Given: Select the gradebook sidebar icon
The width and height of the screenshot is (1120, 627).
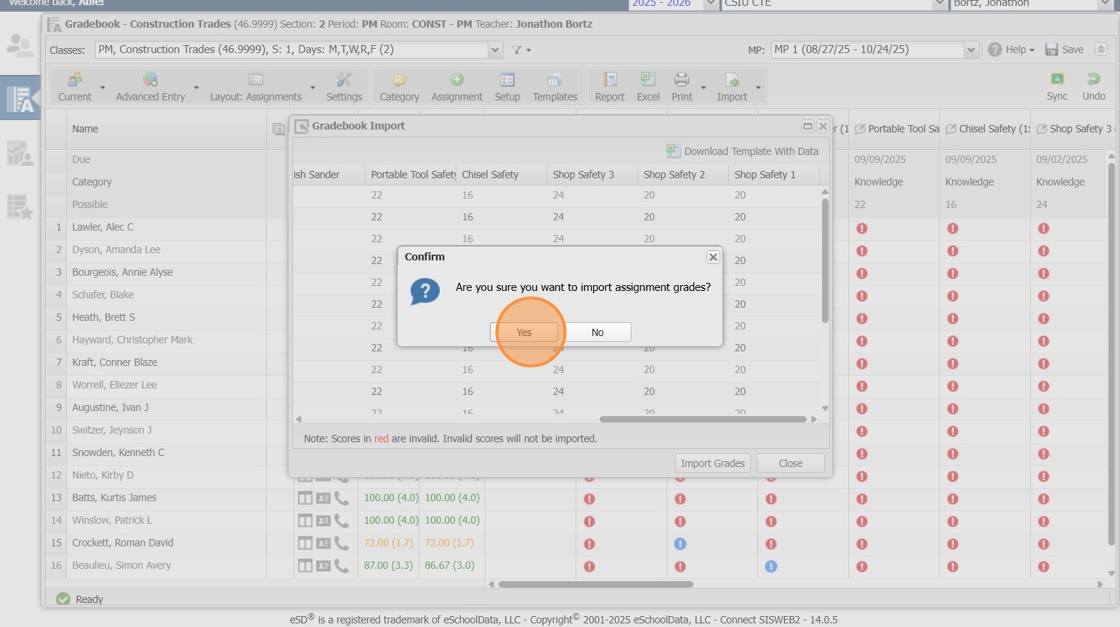Looking at the screenshot, I should click(x=20, y=98).
